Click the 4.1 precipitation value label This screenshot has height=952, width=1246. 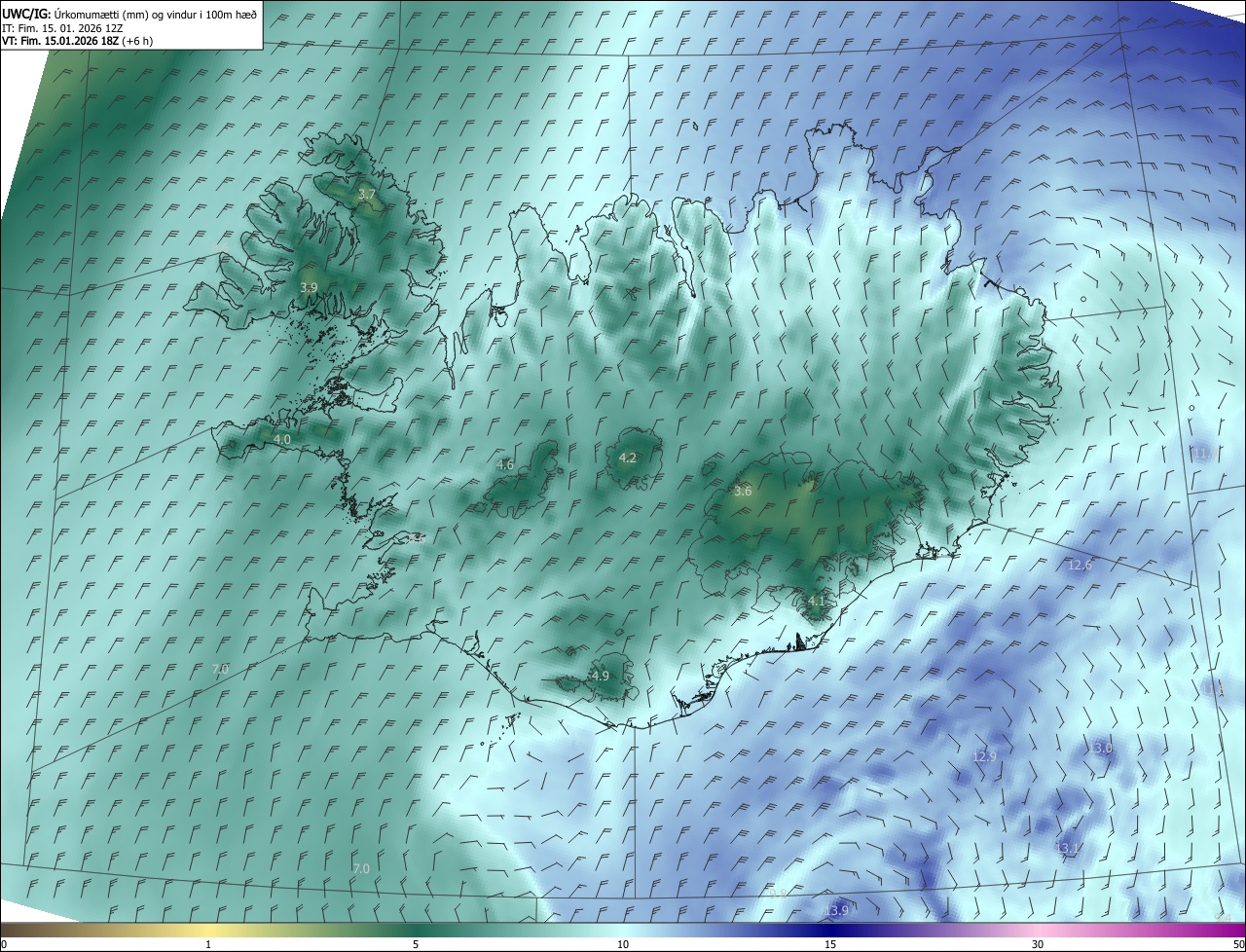point(816,602)
